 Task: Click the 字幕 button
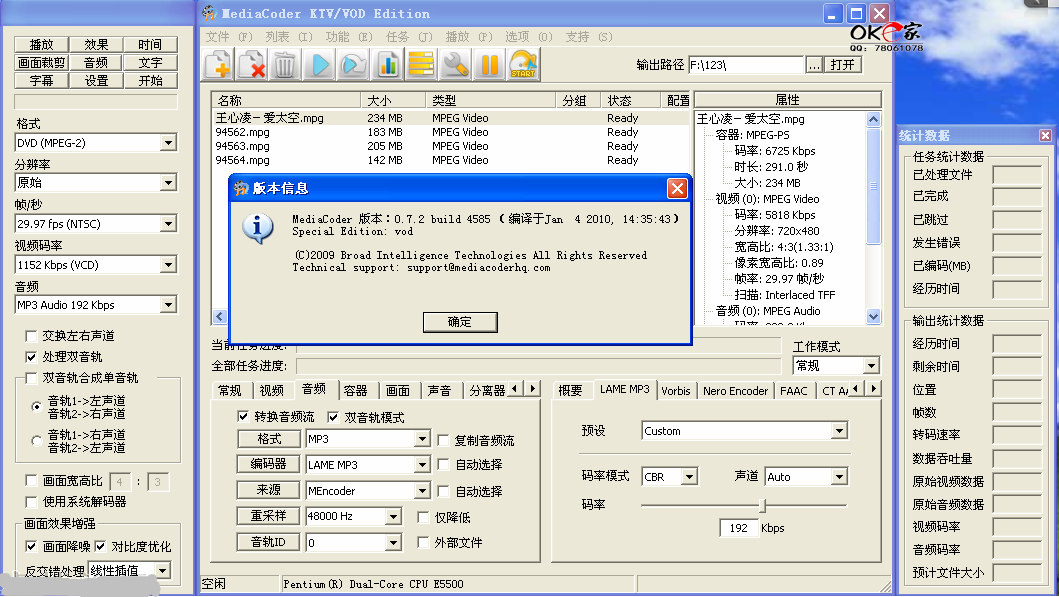(41, 81)
